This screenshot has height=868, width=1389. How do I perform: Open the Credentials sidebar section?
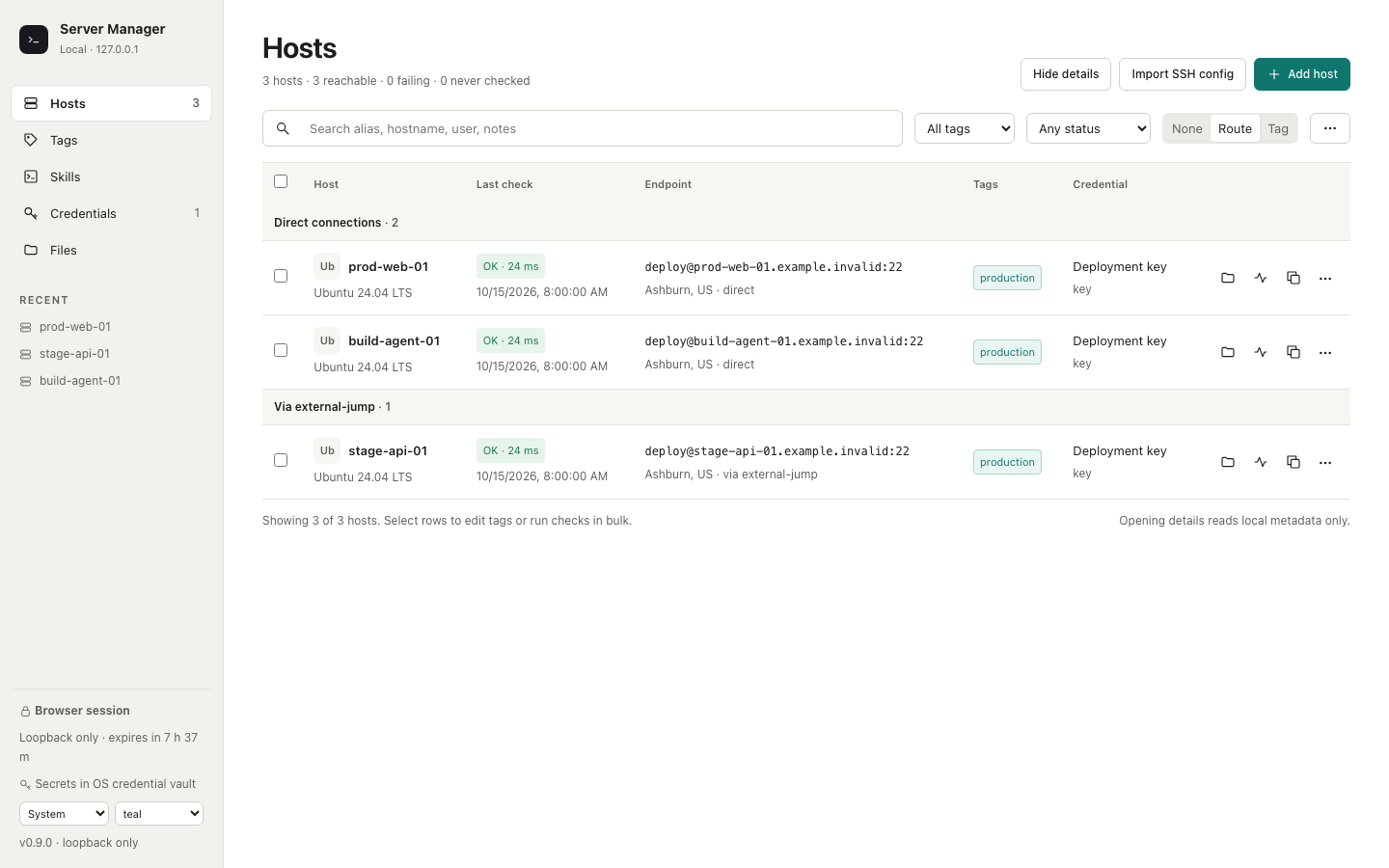(111, 213)
